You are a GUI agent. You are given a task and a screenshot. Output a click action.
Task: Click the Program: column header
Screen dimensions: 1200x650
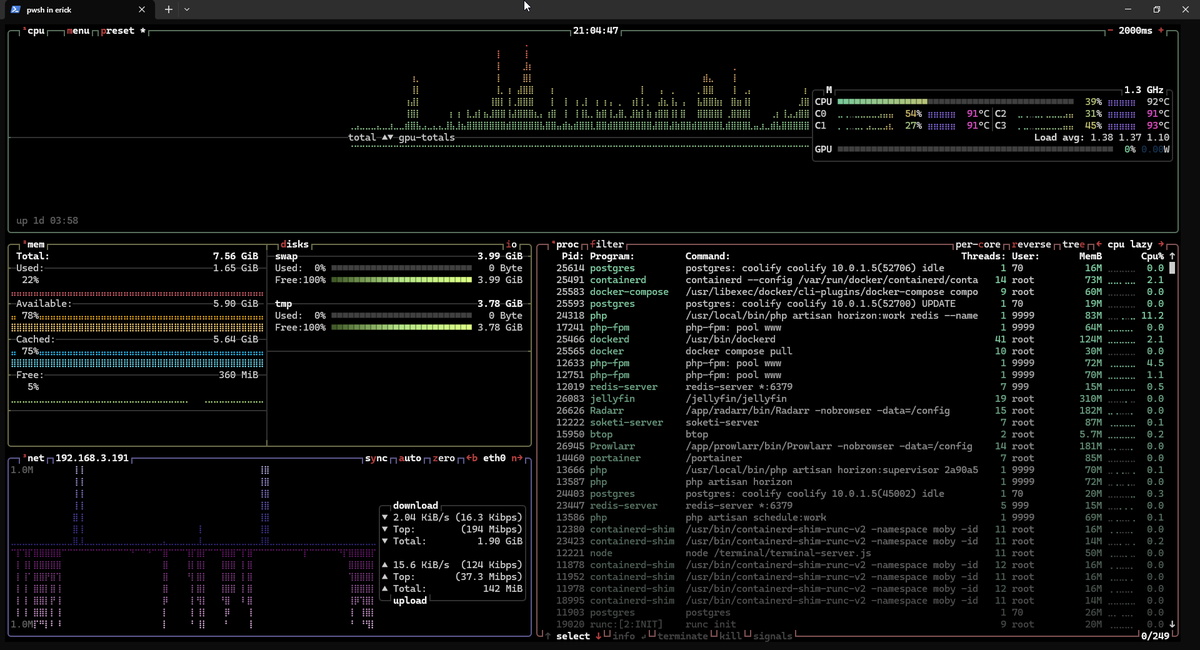614,256
